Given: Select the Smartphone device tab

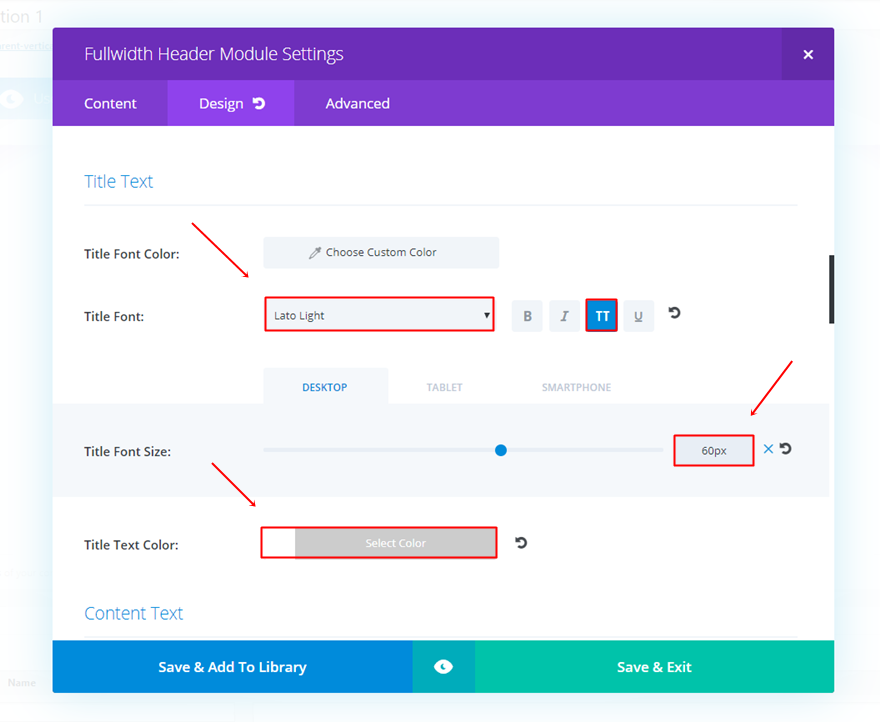Looking at the screenshot, I should pyautogui.click(x=576, y=387).
